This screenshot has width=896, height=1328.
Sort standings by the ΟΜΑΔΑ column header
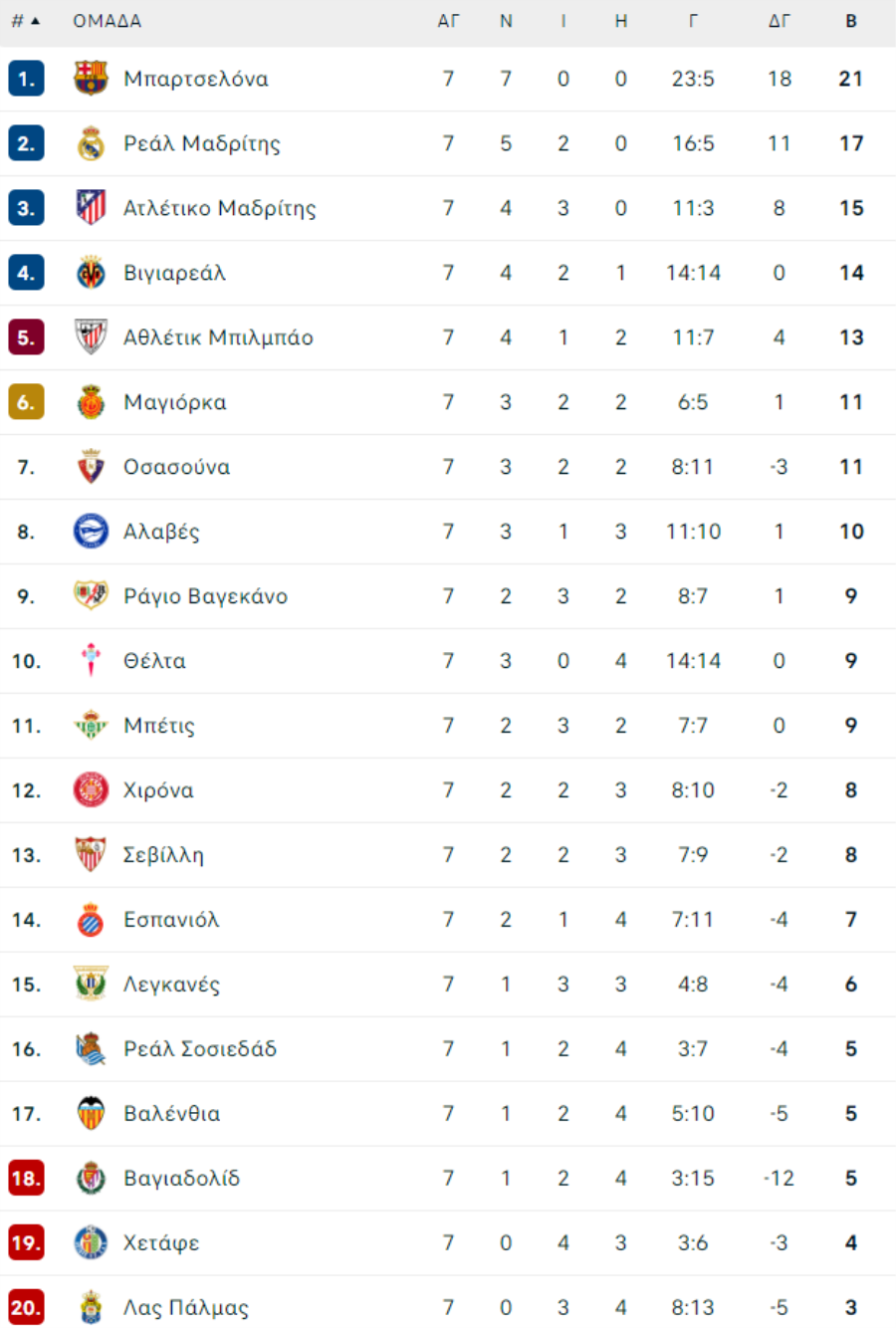pos(108,21)
